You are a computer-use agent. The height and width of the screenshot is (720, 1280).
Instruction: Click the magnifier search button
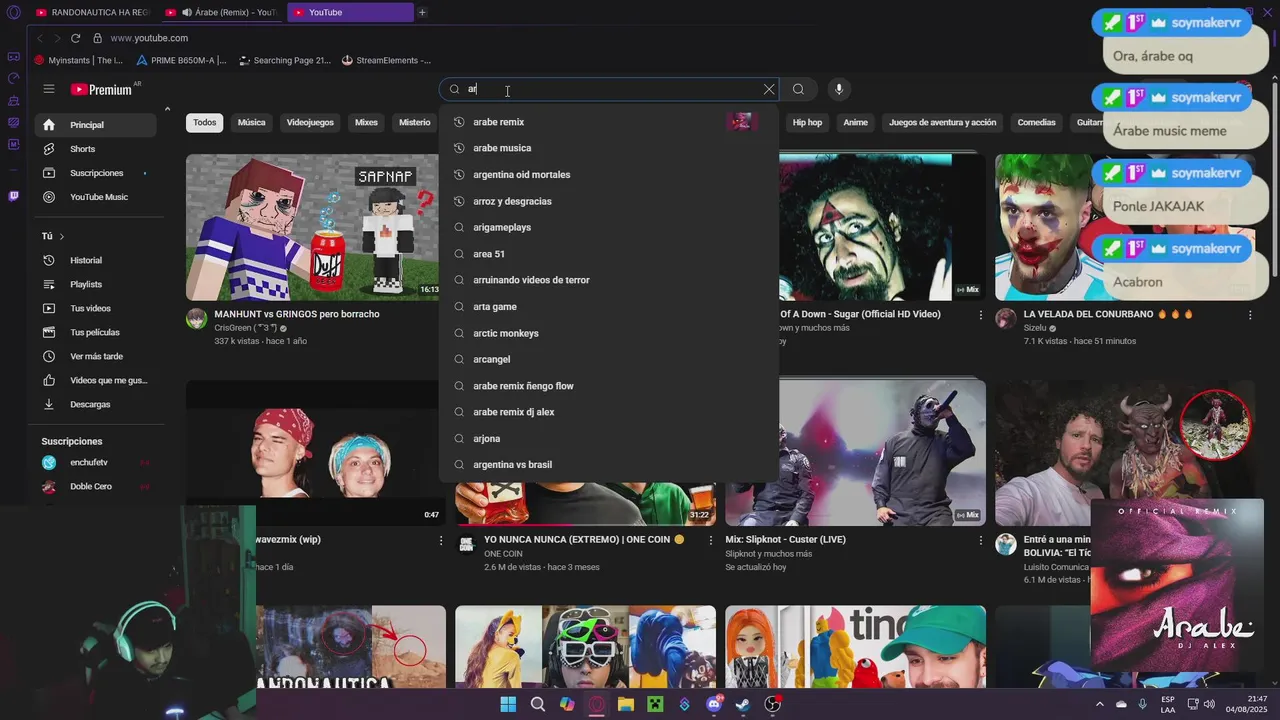798,89
